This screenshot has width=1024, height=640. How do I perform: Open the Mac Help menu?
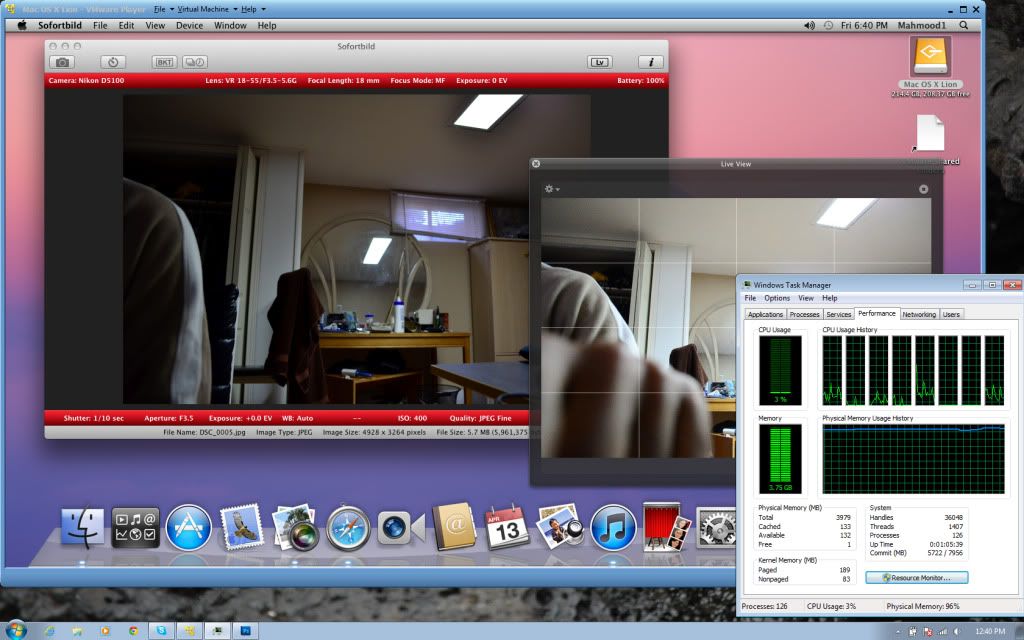[266, 25]
